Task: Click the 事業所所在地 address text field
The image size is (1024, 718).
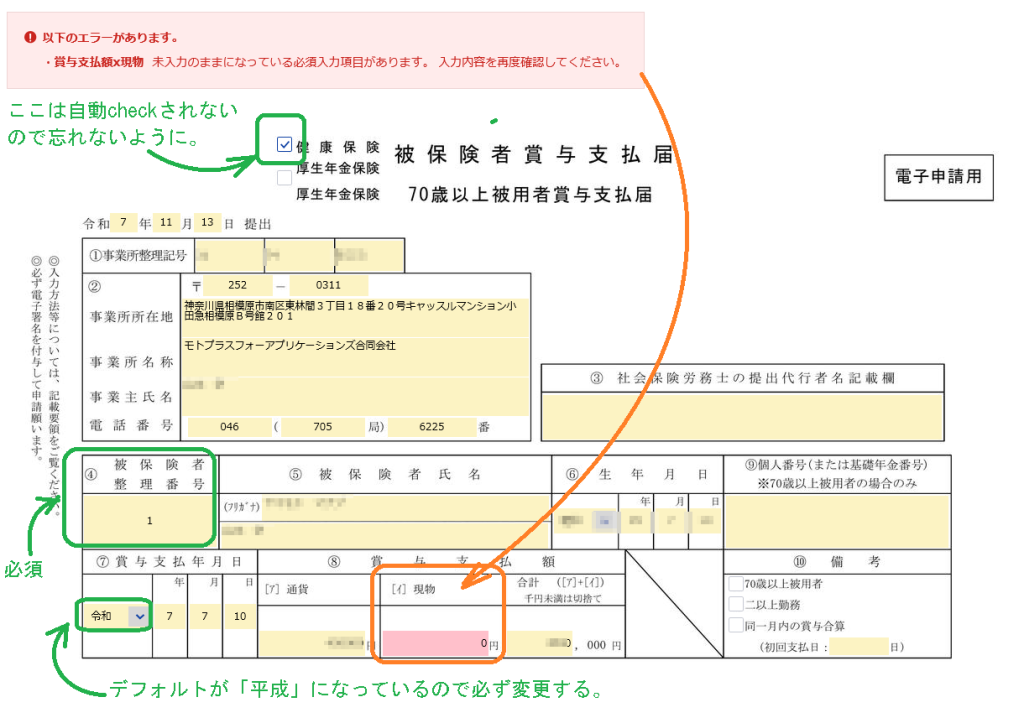Action: click(355, 312)
